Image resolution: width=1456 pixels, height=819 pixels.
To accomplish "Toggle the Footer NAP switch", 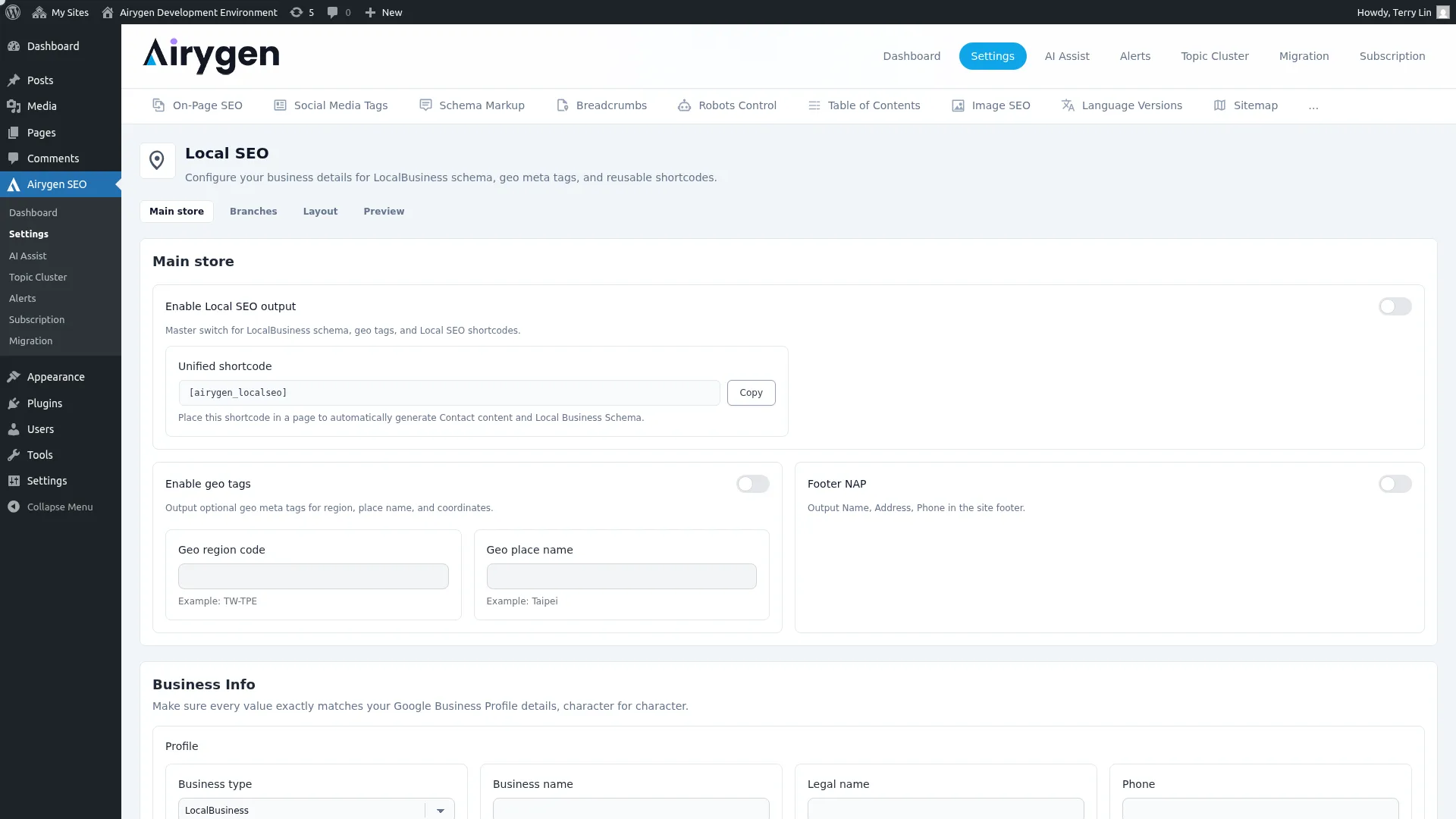I will (x=1395, y=484).
